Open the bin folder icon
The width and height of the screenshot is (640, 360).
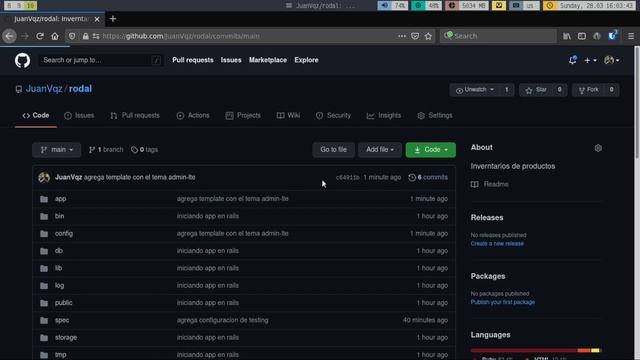pos(44,216)
